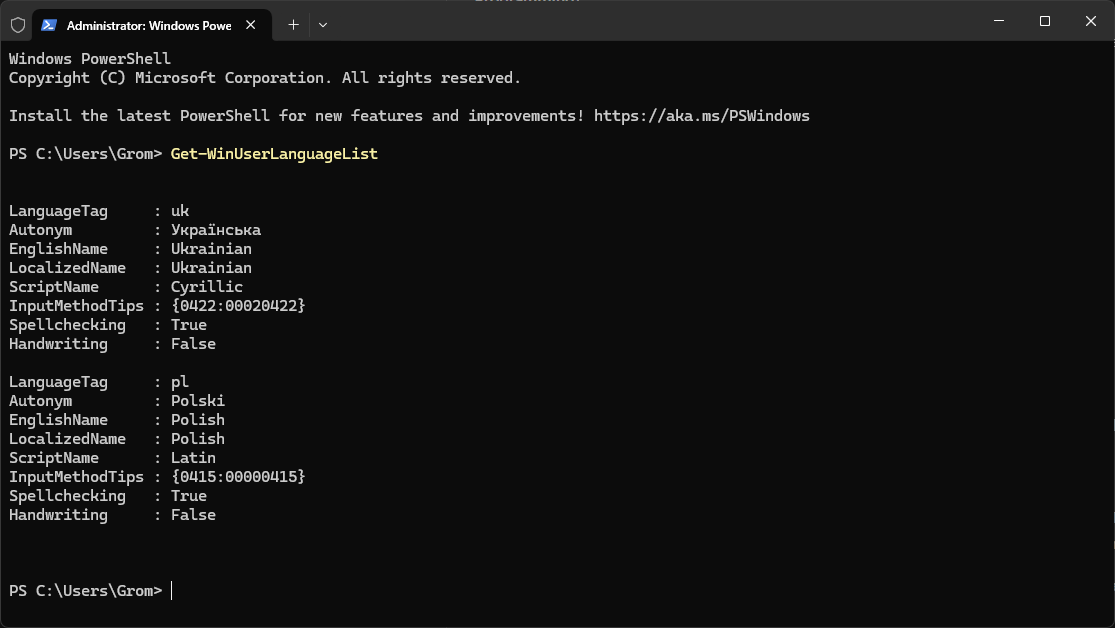The image size is (1115, 628).
Task: Click the Autonym value 'Polski'
Action: (198, 400)
